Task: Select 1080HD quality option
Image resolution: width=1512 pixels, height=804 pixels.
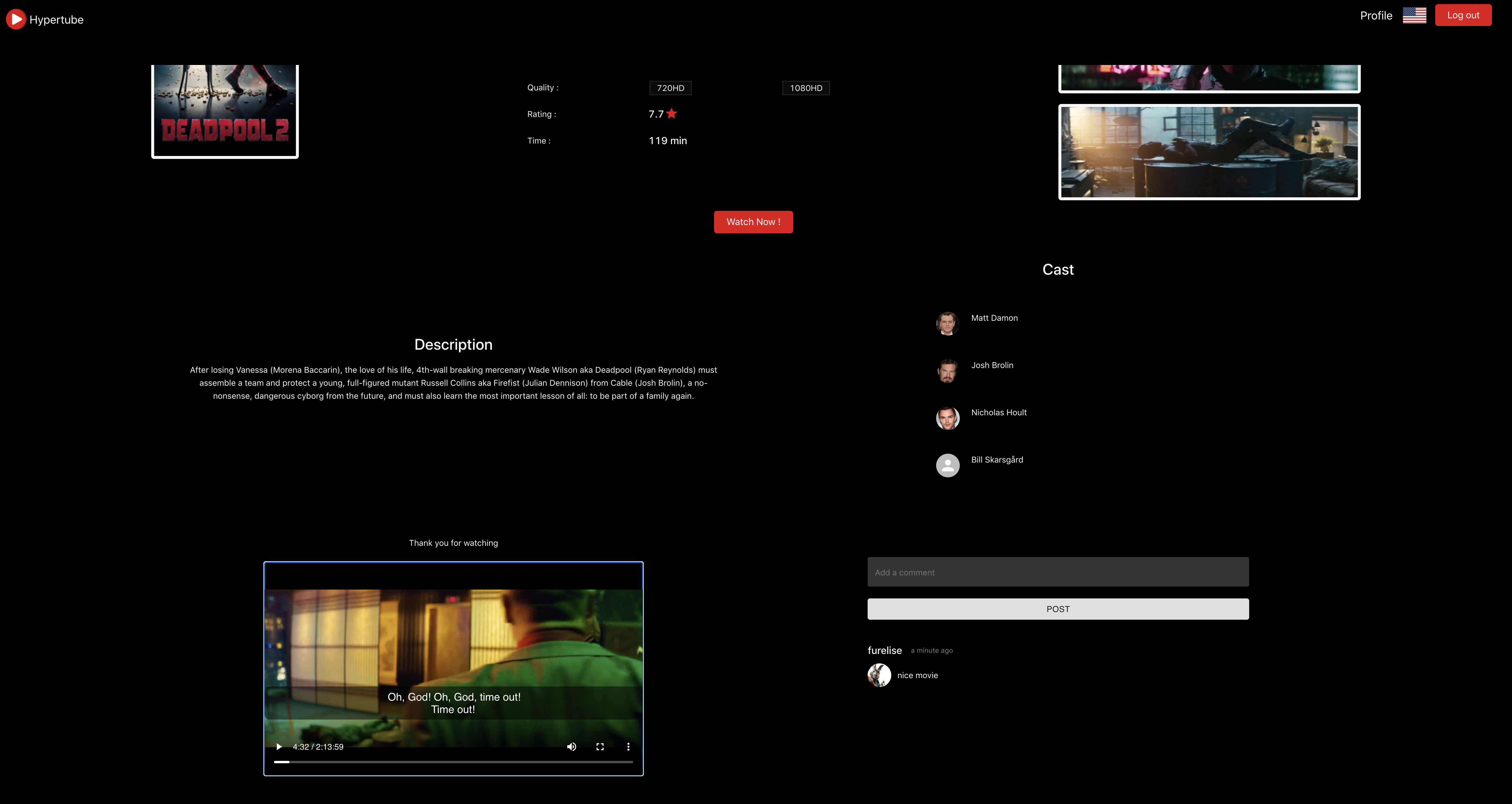Action: 806,88
